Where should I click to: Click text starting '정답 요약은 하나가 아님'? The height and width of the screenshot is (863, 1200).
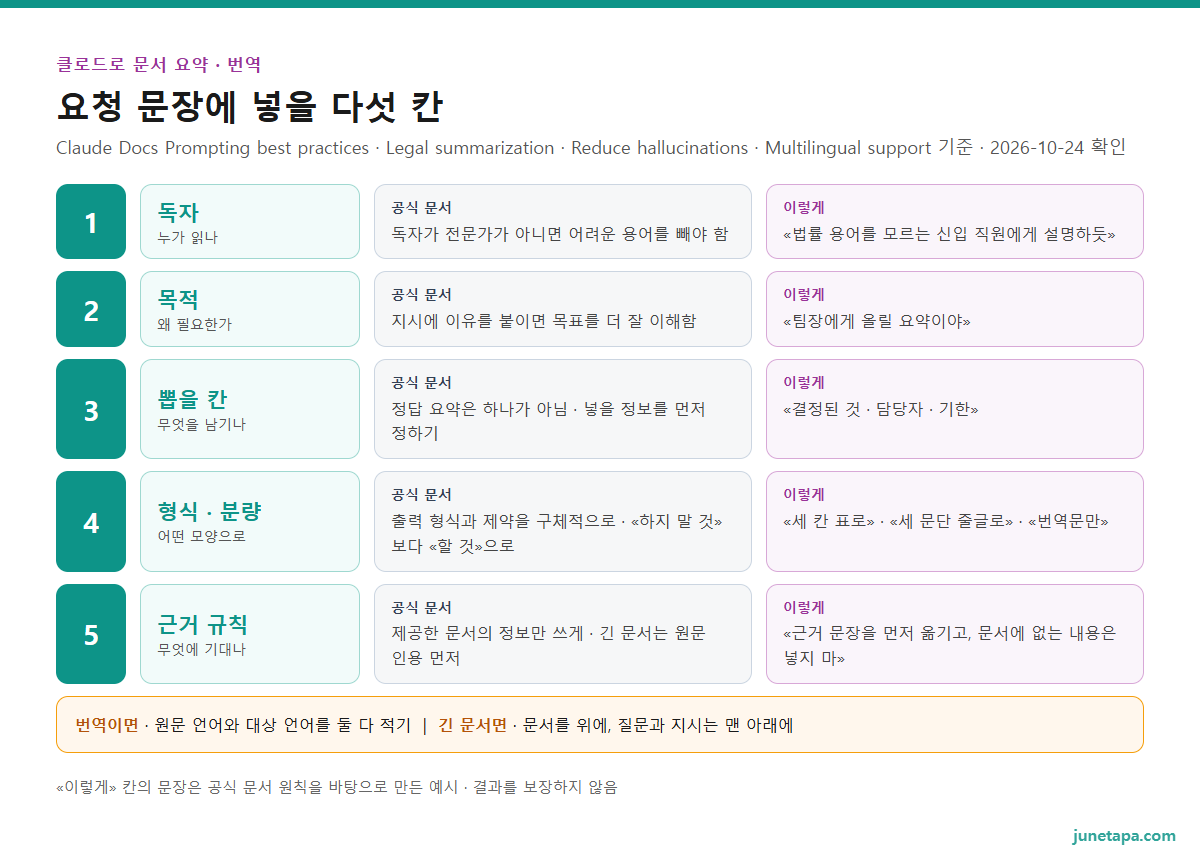tap(549, 421)
